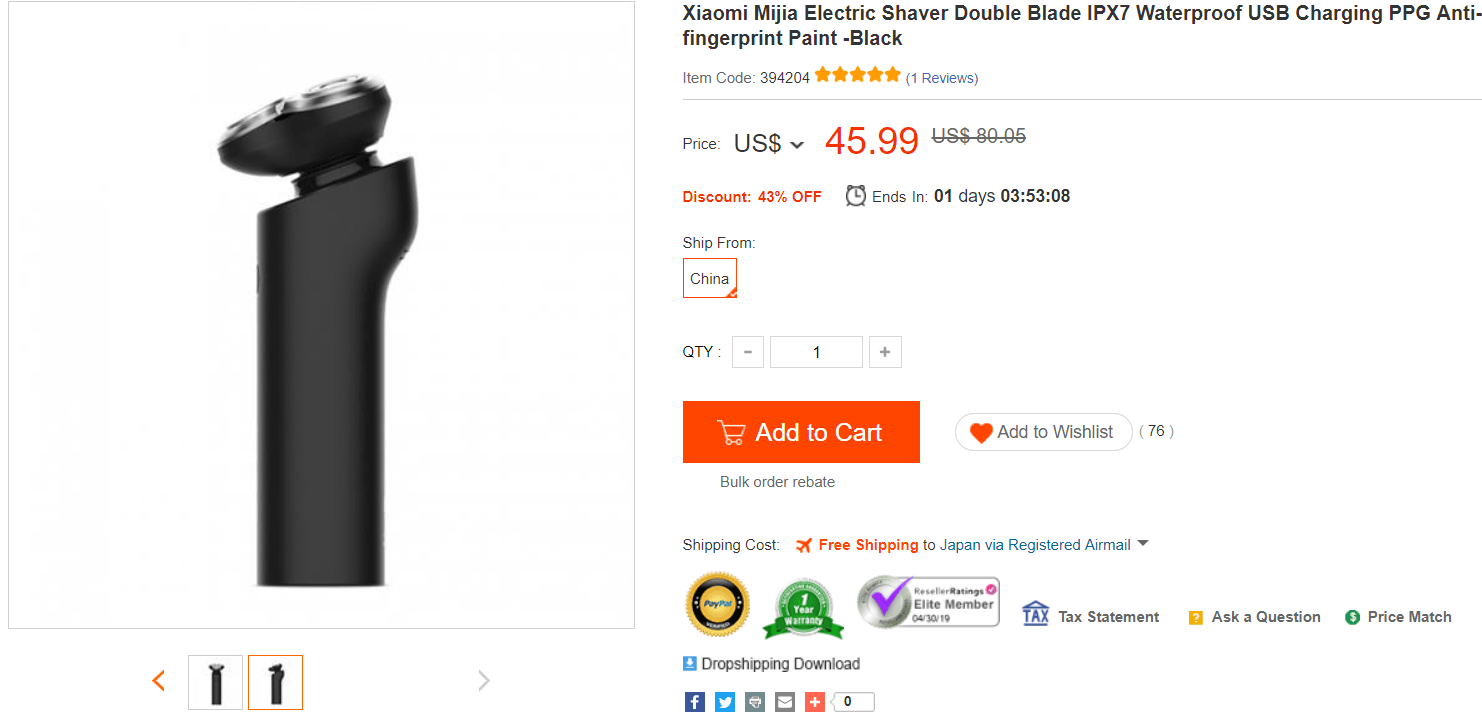This screenshot has height=723, width=1482.
Task: Add to Cart
Action: point(801,432)
